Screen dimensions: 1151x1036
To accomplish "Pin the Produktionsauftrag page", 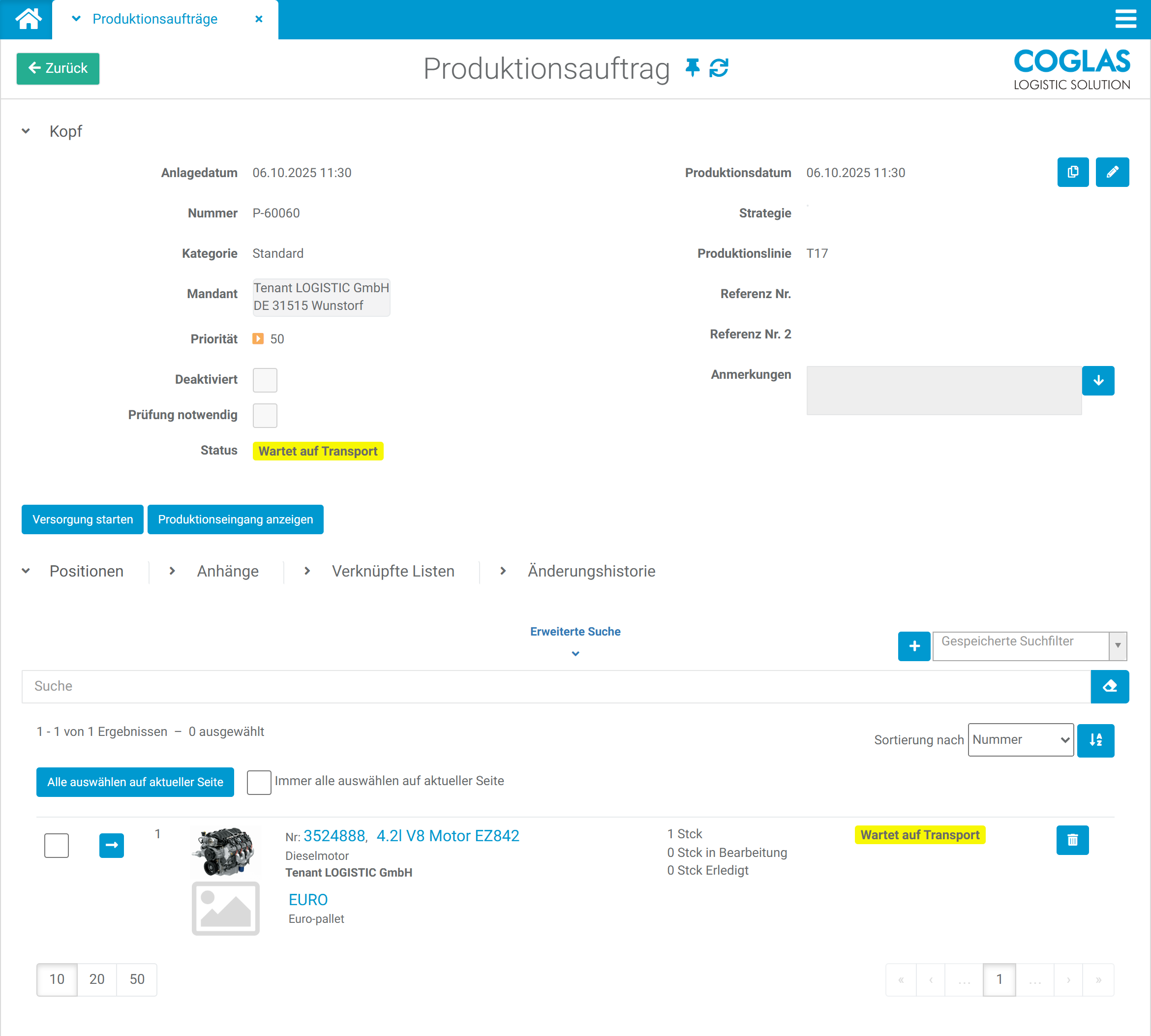I will coord(692,68).
